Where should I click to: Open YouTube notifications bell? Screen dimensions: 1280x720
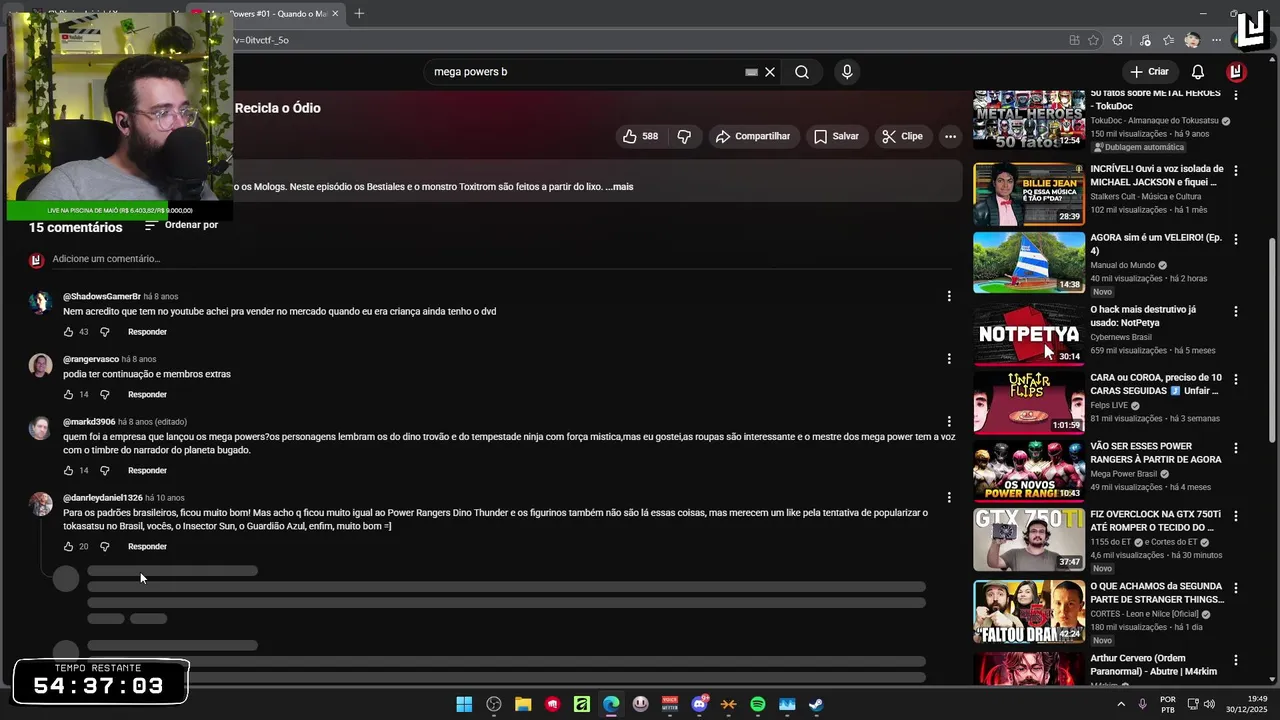tap(1198, 72)
